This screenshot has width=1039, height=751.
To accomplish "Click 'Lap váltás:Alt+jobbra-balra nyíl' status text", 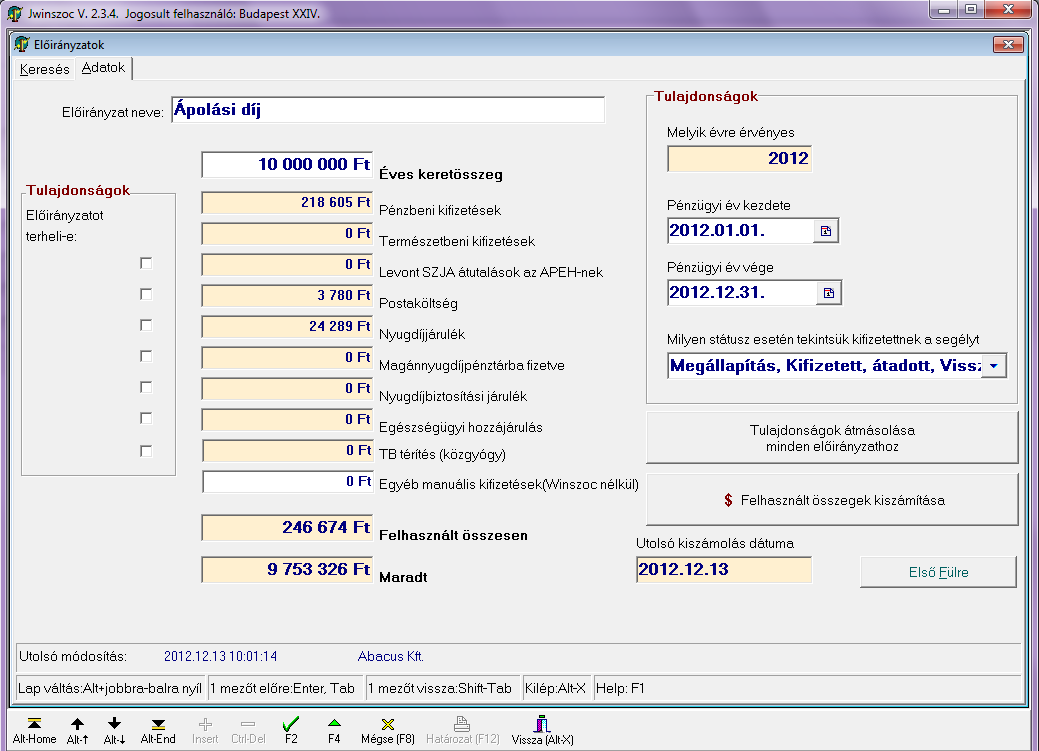I will pos(110,688).
